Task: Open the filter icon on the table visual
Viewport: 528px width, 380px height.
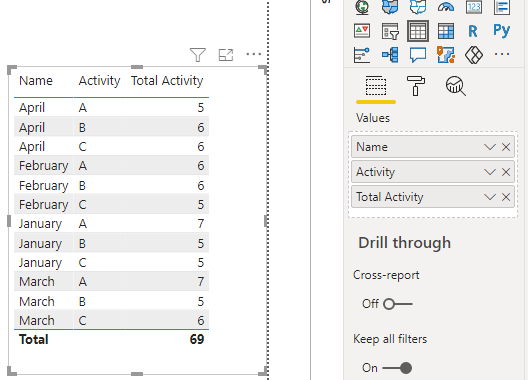Action: [198, 55]
